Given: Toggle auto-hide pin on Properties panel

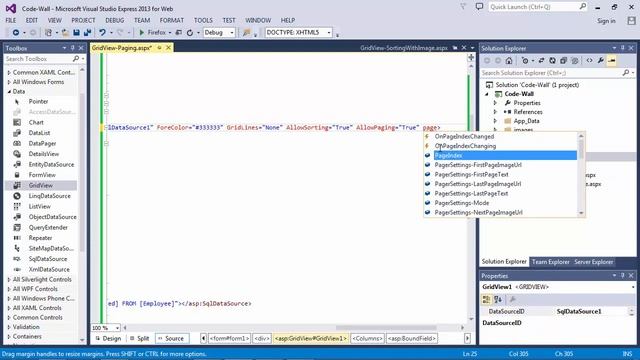Looking at the screenshot, I should 622,276.
